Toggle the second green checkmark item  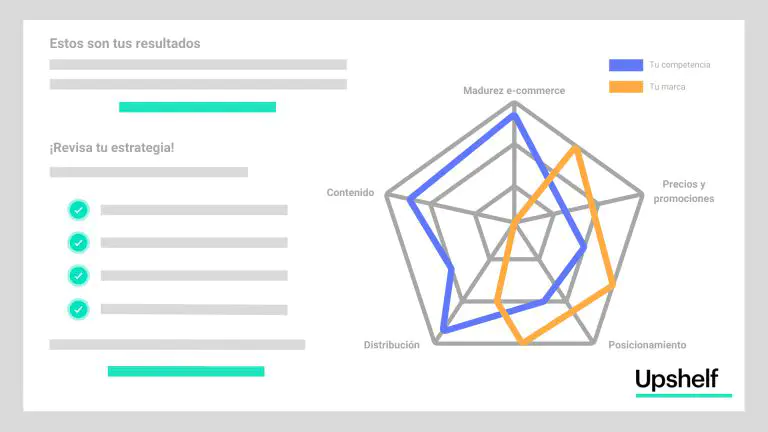coord(78,242)
